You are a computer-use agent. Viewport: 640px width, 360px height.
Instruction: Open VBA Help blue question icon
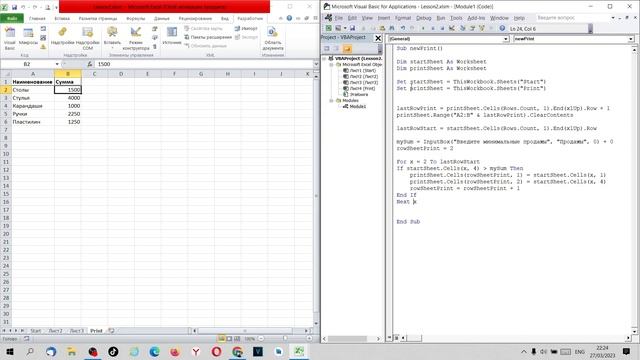(502, 28)
